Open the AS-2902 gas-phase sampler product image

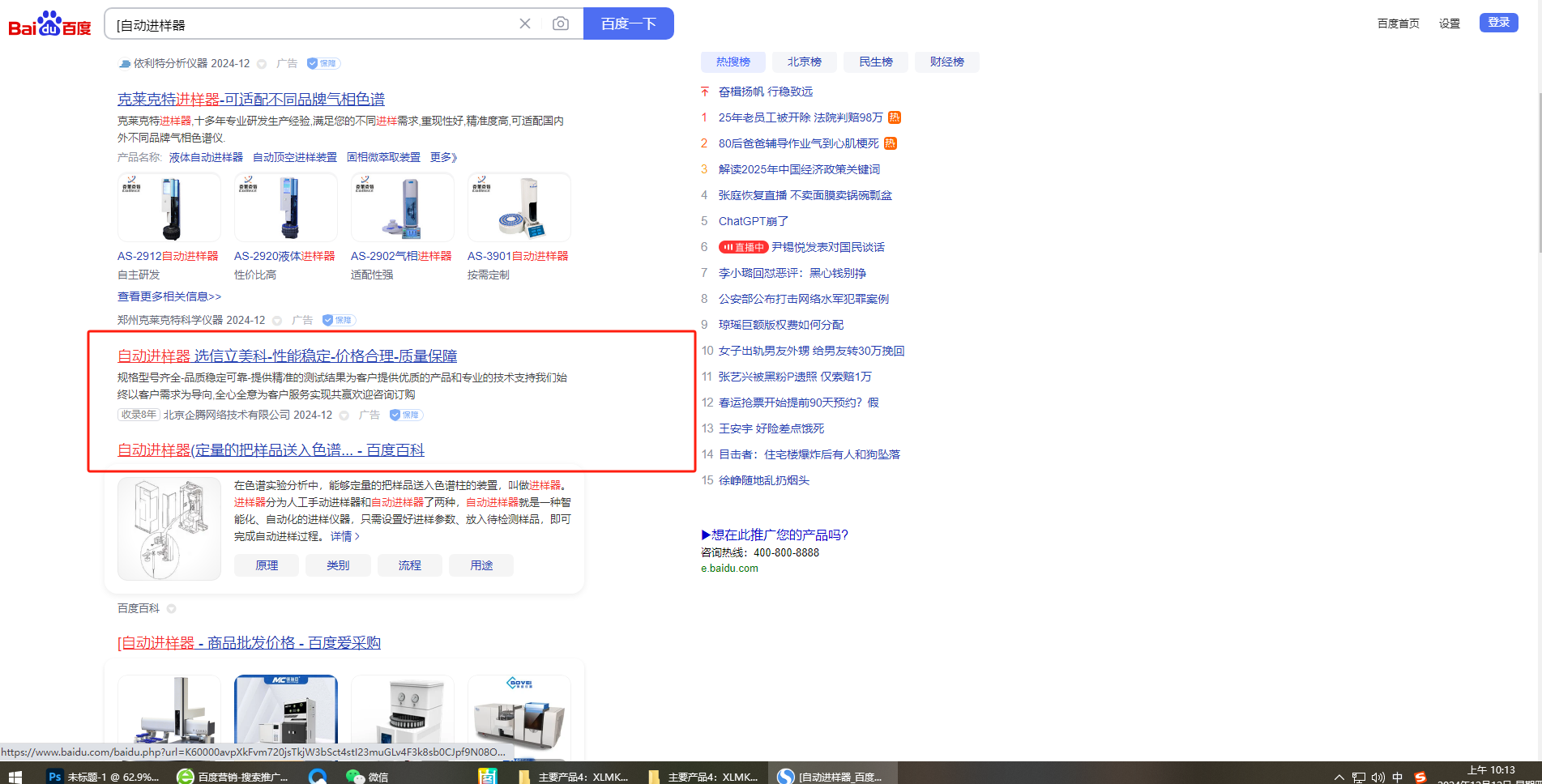click(x=403, y=207)
